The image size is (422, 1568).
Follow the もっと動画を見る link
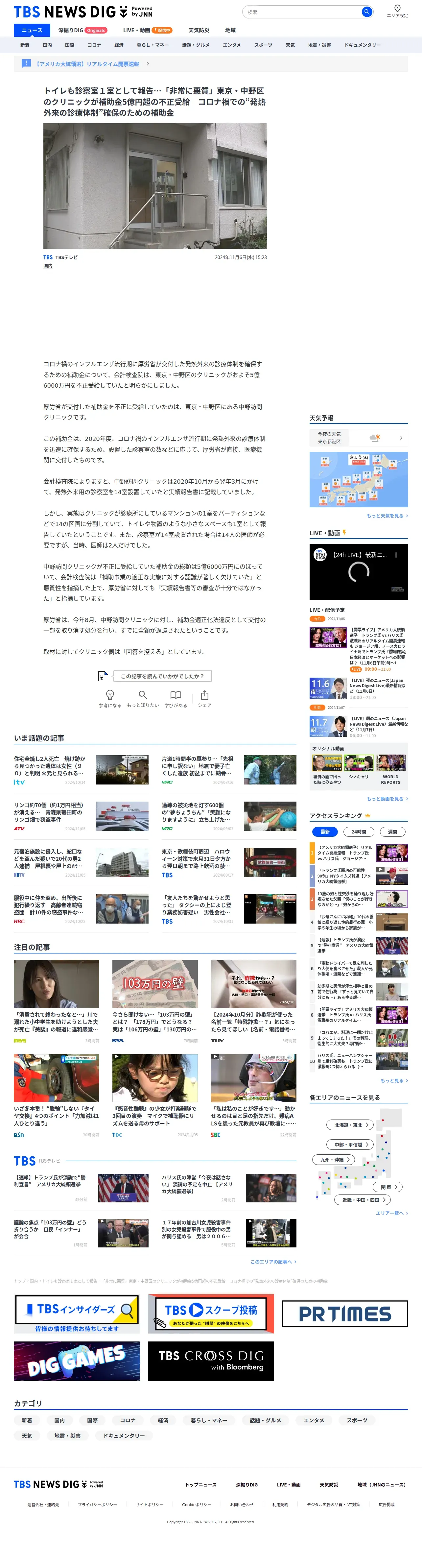point(387,799)
